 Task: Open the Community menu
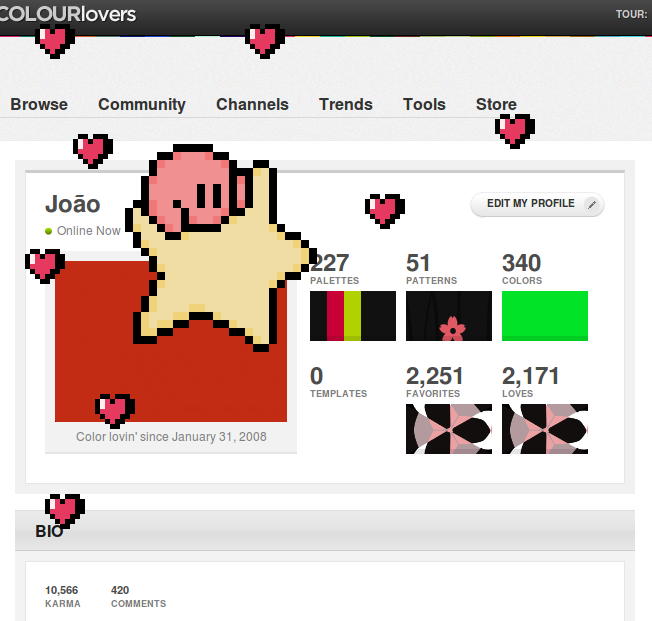pos(142,105)
